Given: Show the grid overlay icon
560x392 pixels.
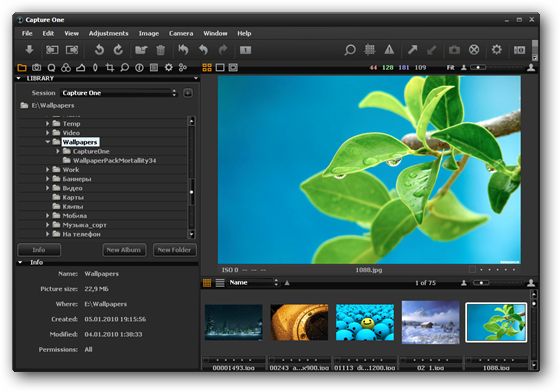Looking at the screenshot, I should 370,50.
